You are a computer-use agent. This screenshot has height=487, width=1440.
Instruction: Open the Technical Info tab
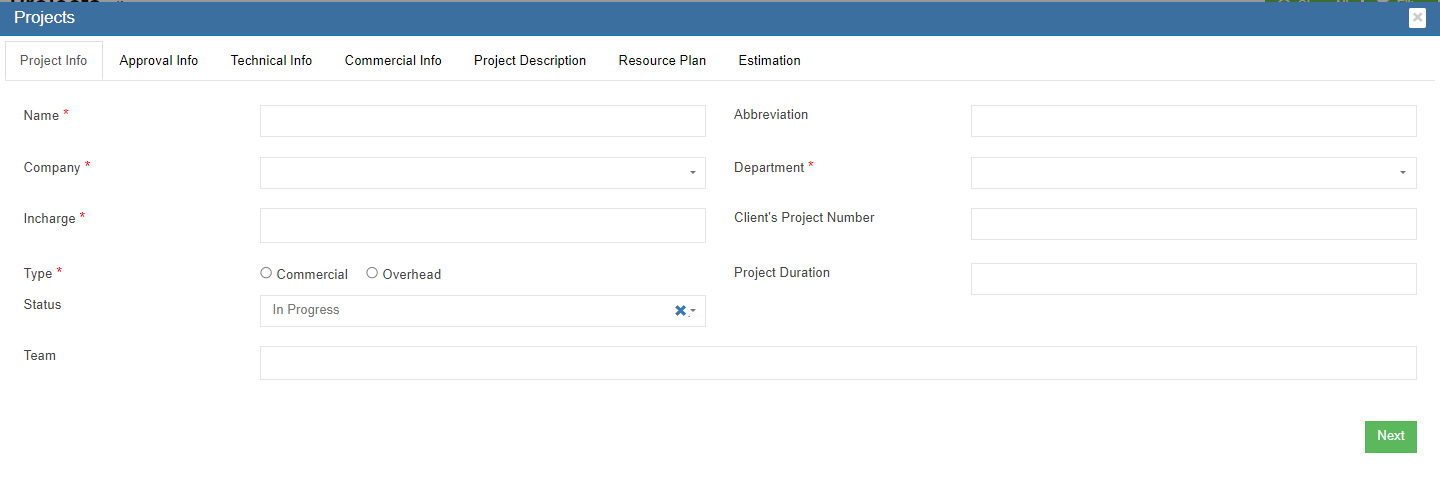click(x=271, y=61)
